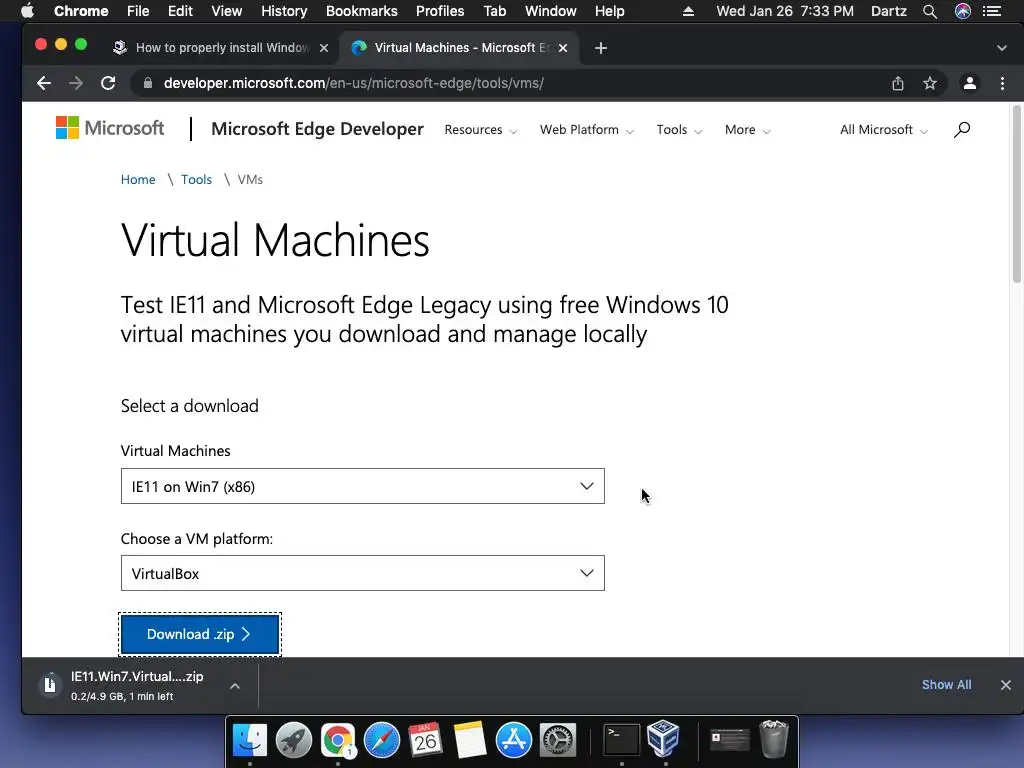Open the download item options chevron

235,686
